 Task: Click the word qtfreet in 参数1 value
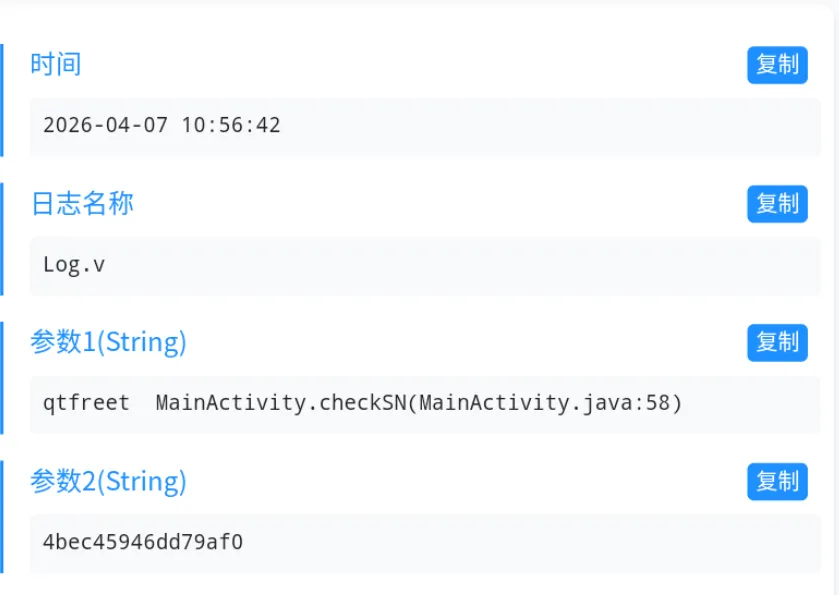[x=86, y=404]
